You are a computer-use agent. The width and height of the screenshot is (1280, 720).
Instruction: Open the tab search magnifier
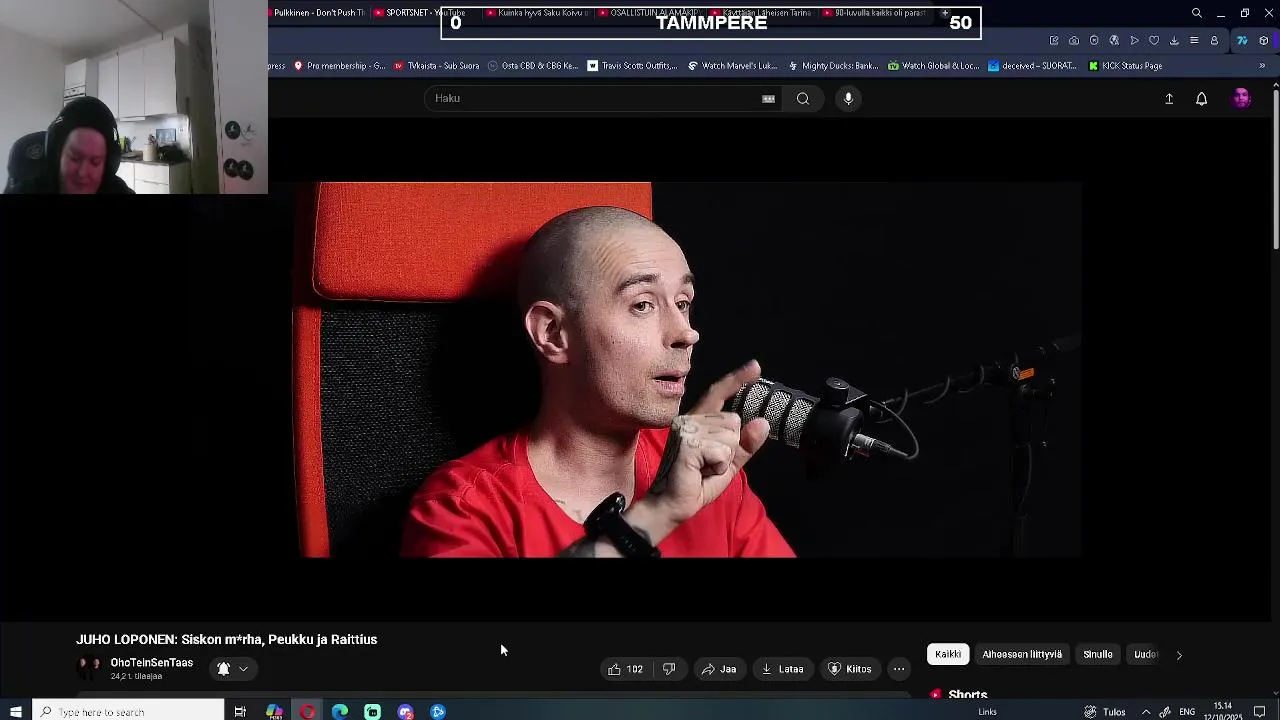coord(1197,13)
